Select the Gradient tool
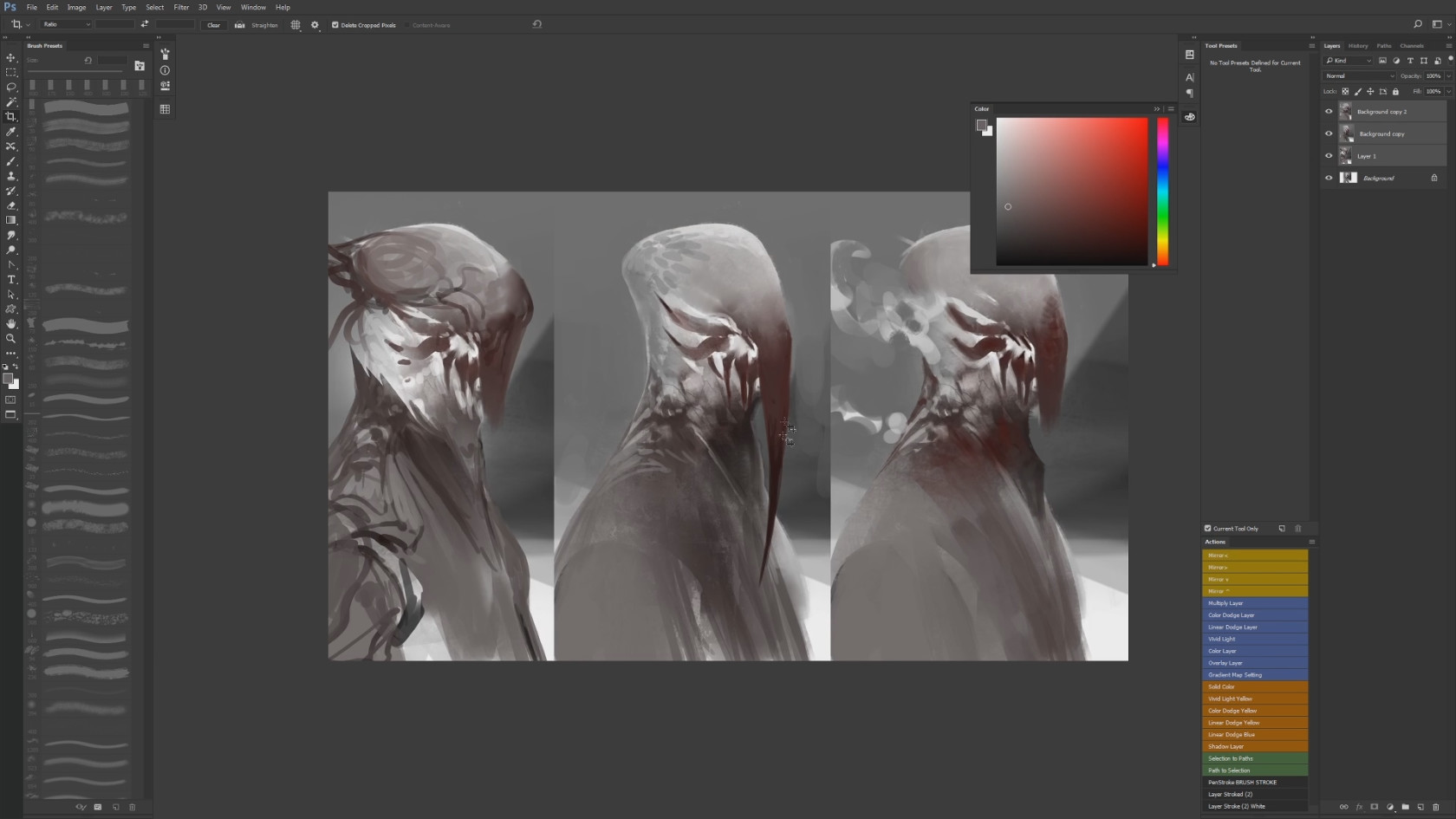 click(x=11, y=220)
